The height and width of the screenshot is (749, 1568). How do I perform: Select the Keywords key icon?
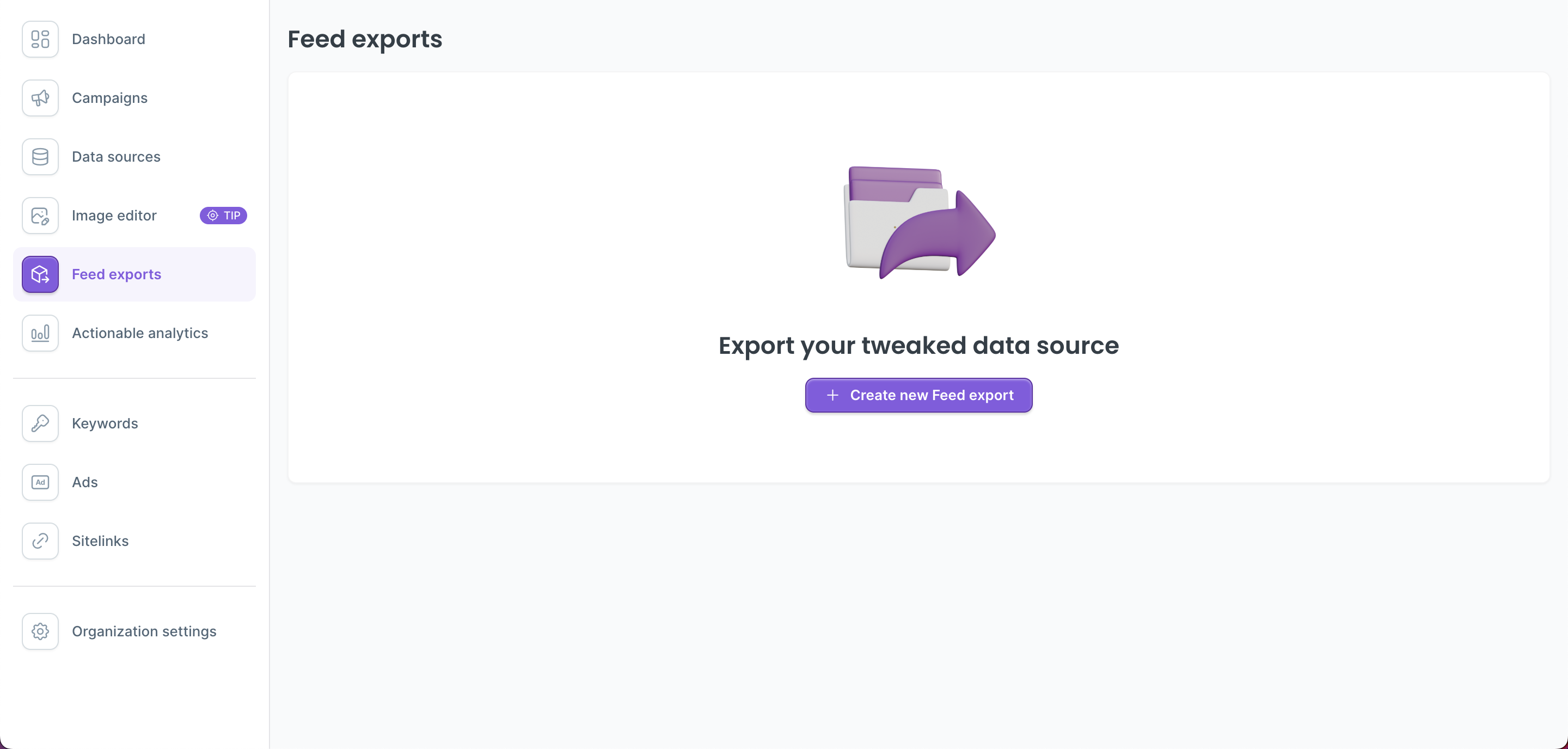(40, 423)
